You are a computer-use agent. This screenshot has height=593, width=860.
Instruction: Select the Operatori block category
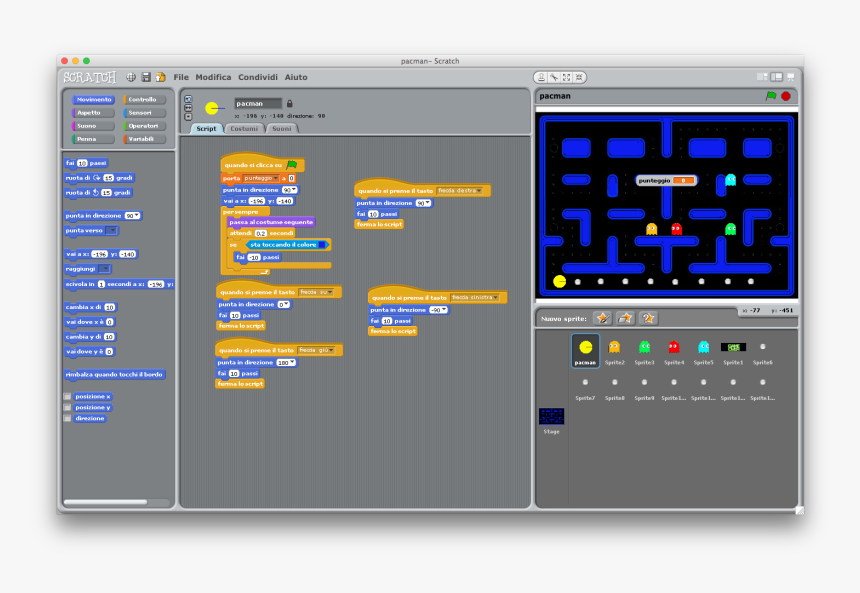coord(144,126)
